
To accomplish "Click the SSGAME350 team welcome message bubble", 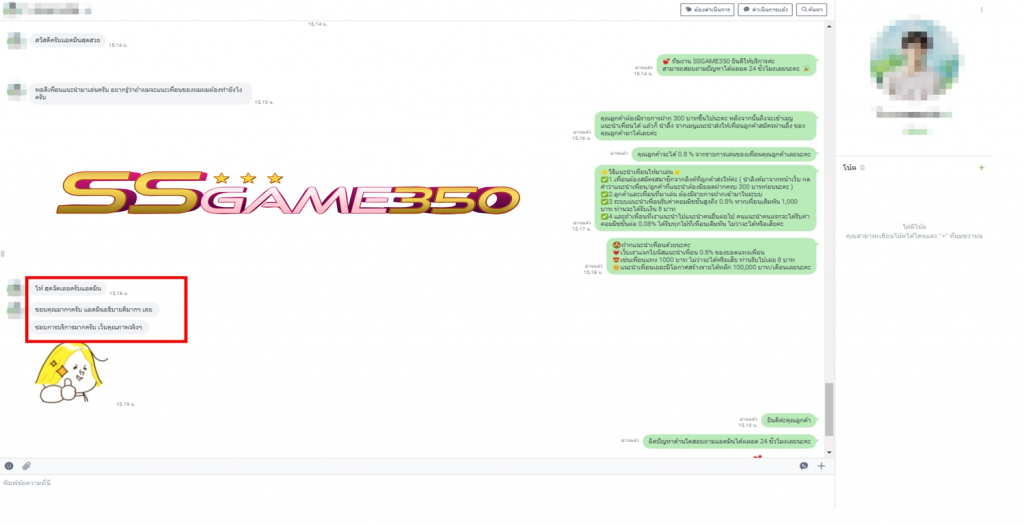I will tap(736, 65).
